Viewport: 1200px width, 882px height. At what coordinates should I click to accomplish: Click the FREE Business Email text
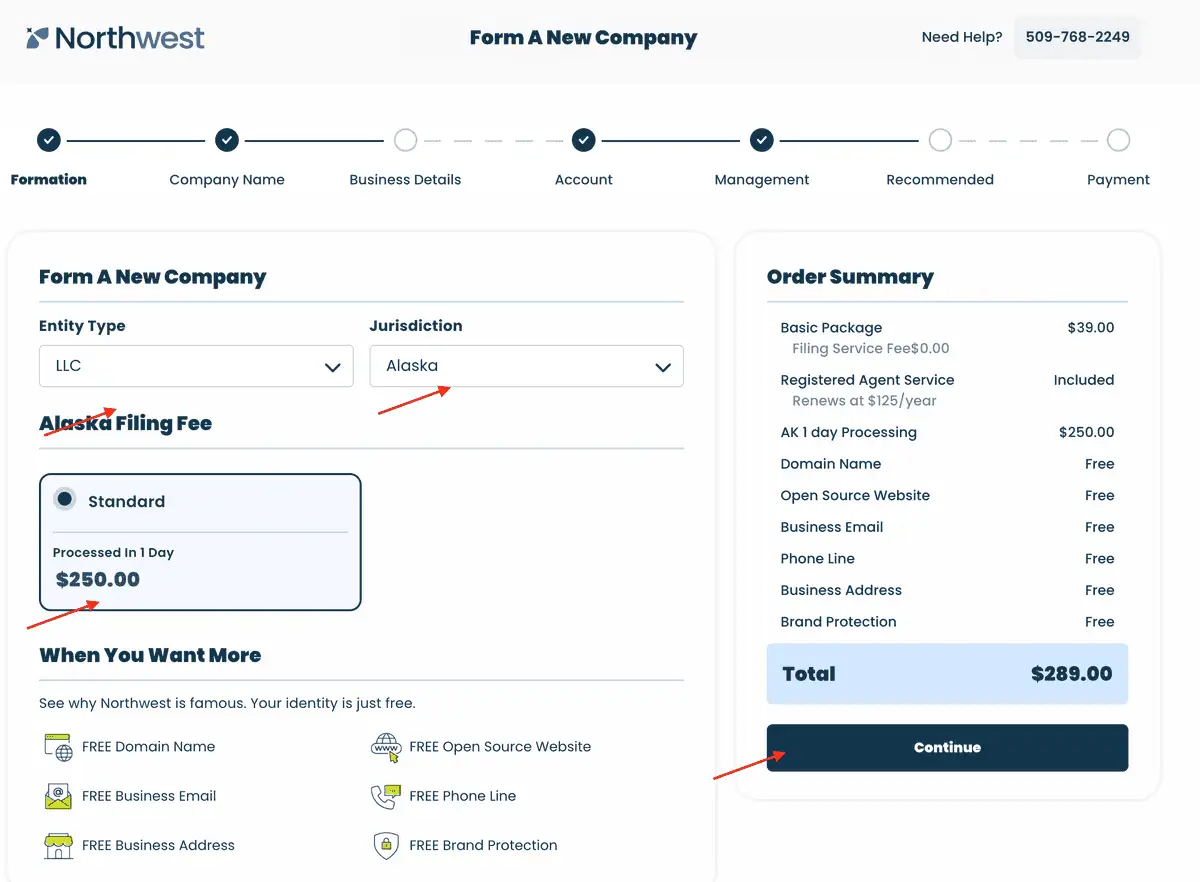tap(149, 796)
